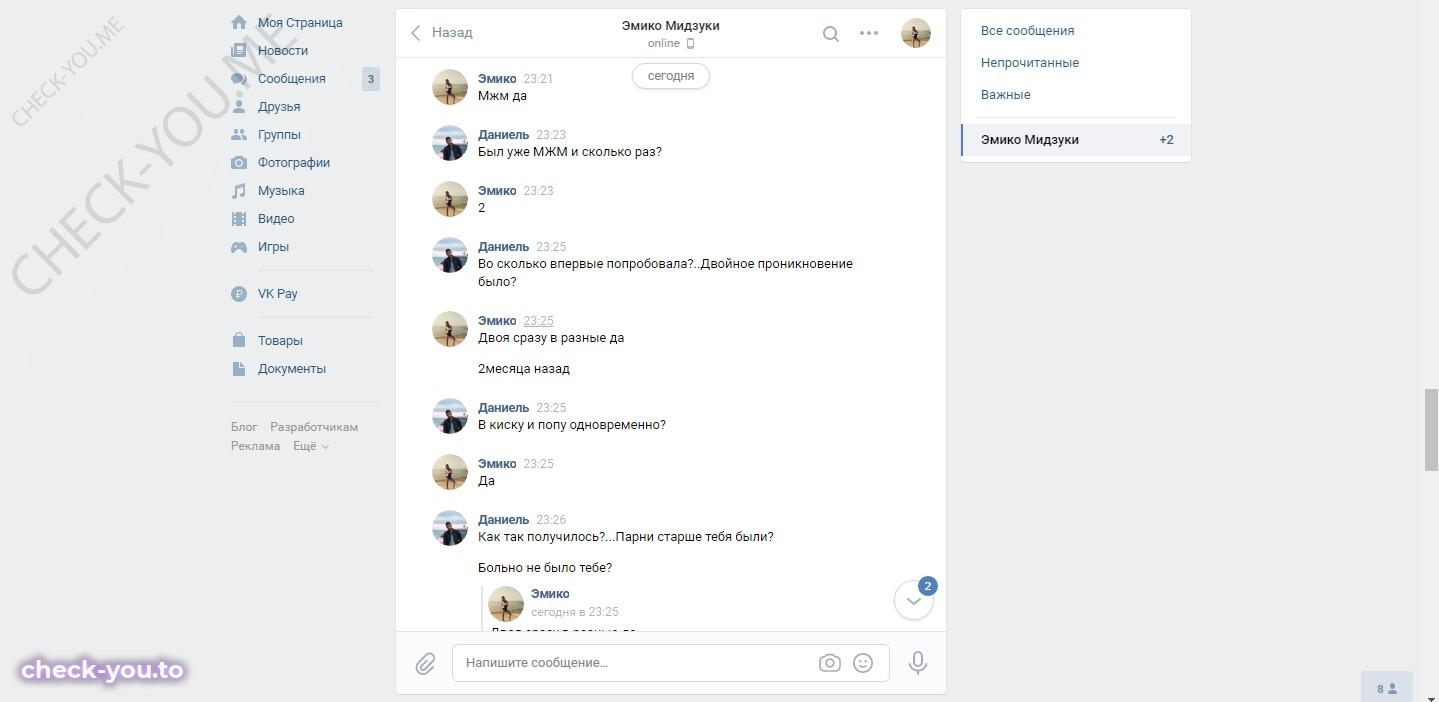This screenshot has height=702, width=1439.
Task: Go back using the Назад button
Action: [441, 32]
